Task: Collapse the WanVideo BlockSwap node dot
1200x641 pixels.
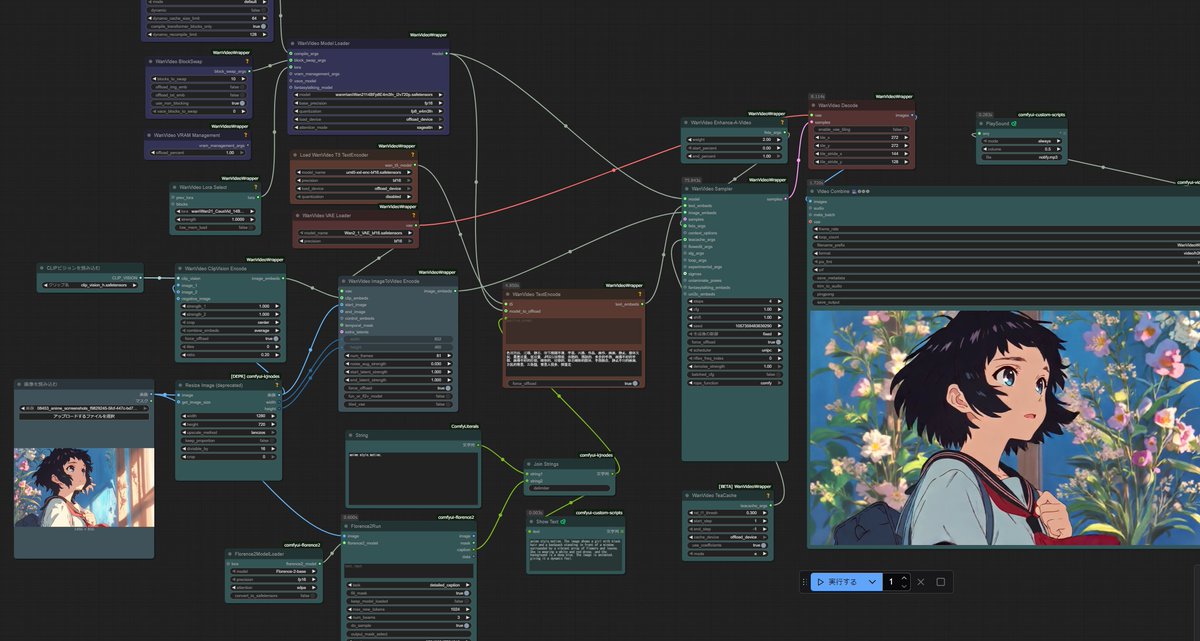Action: click(x=152, y=61)
